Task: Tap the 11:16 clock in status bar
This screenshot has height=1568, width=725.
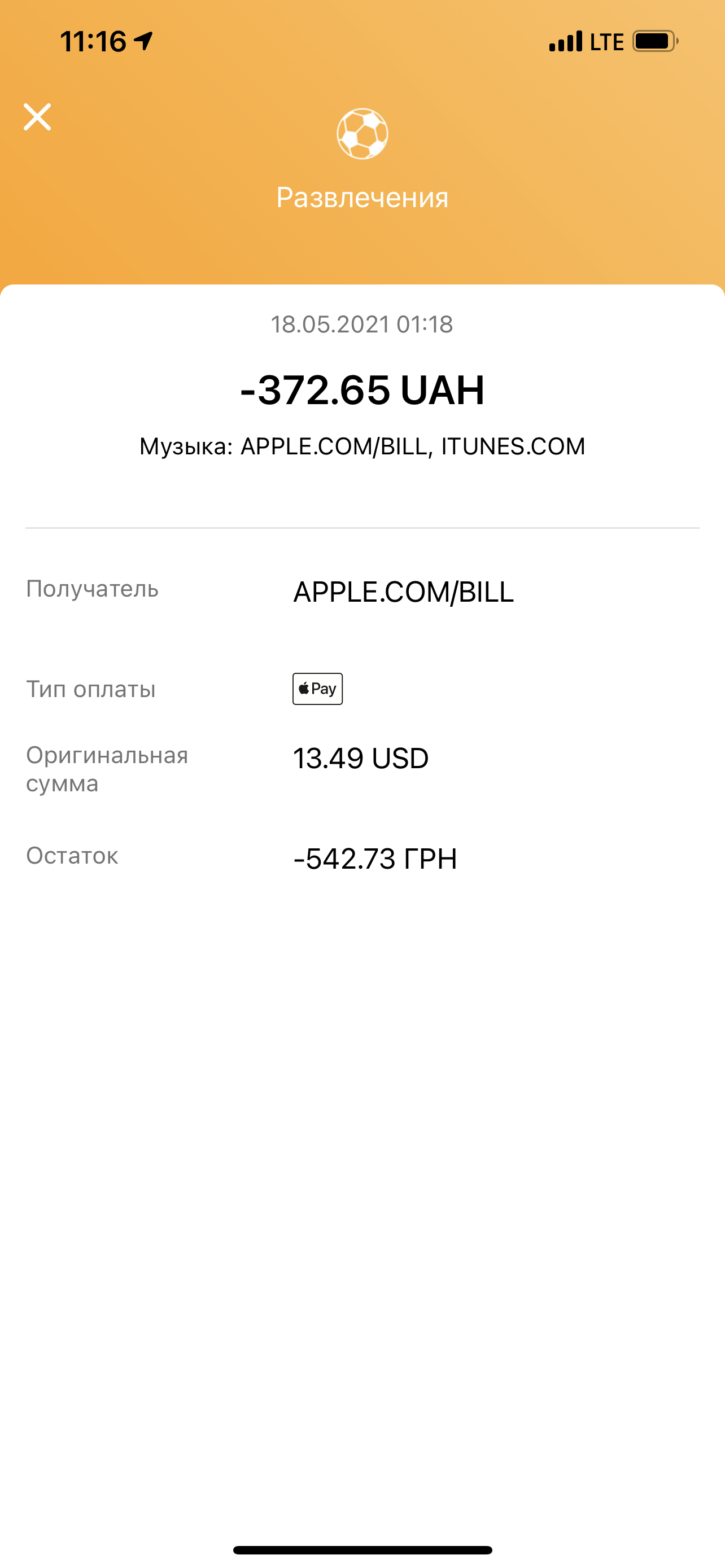Action: 93,41
